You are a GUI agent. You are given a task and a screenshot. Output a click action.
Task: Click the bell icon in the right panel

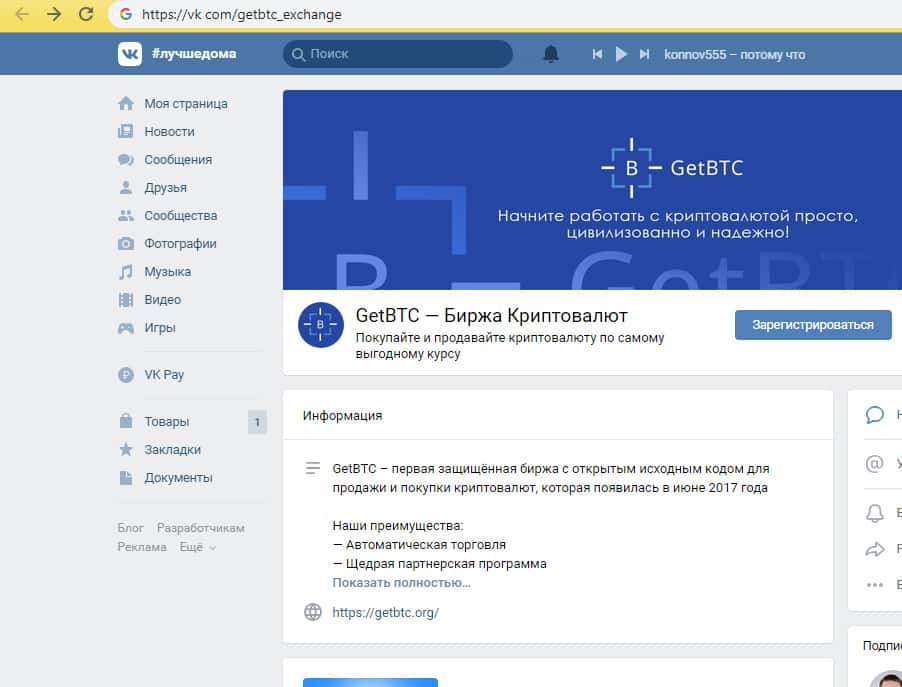[874, 513]
